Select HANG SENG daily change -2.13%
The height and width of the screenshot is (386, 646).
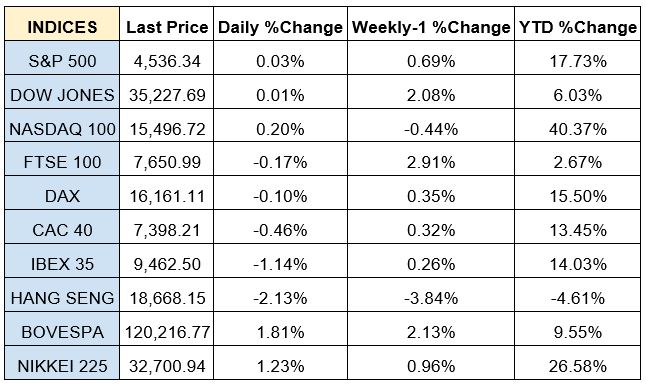tap(280, 298)
